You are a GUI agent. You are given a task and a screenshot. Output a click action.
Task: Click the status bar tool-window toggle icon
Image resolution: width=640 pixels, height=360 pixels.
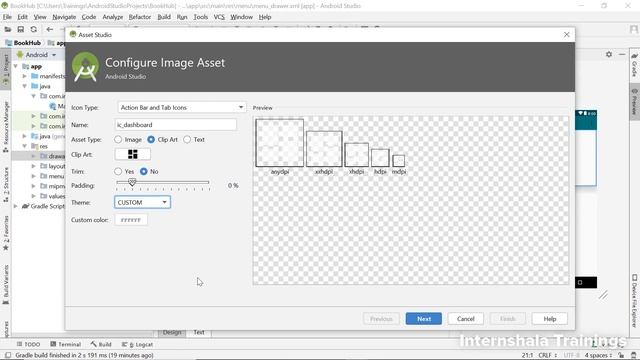[x=7, y=356]
